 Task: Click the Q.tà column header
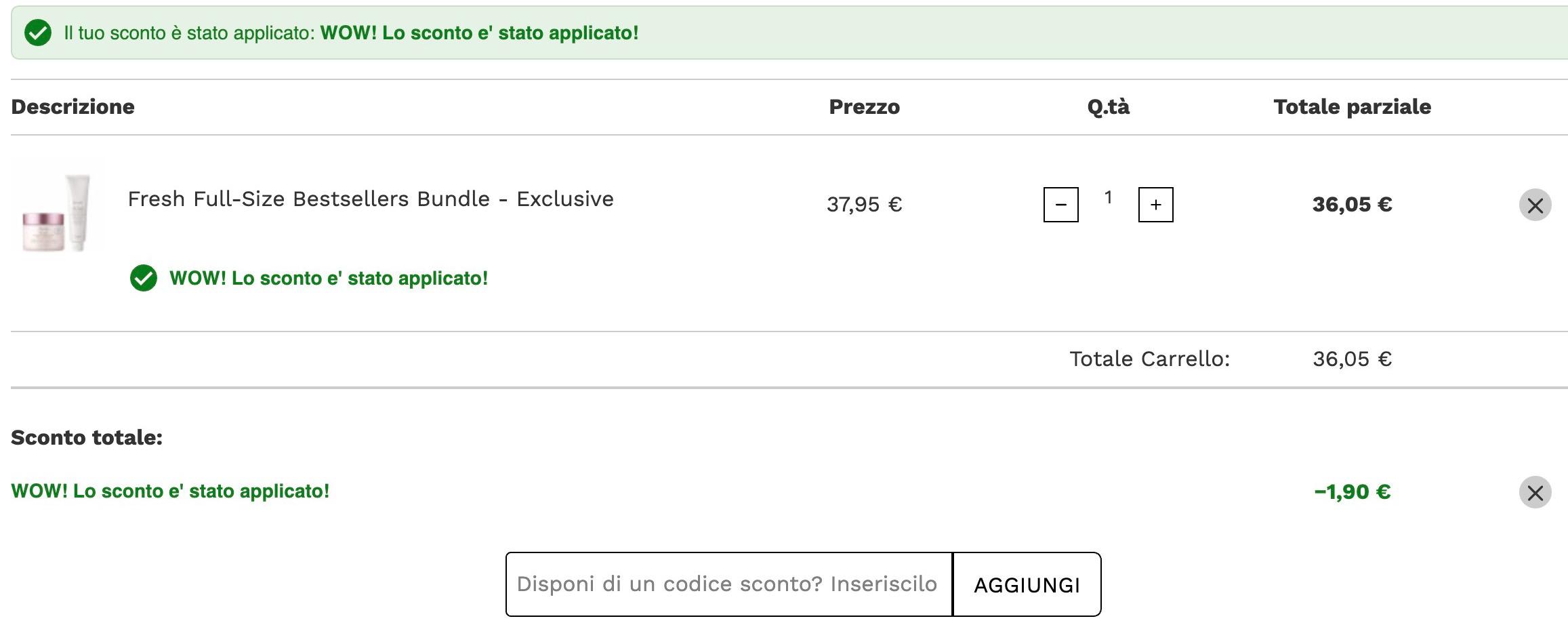(1108, 107)
